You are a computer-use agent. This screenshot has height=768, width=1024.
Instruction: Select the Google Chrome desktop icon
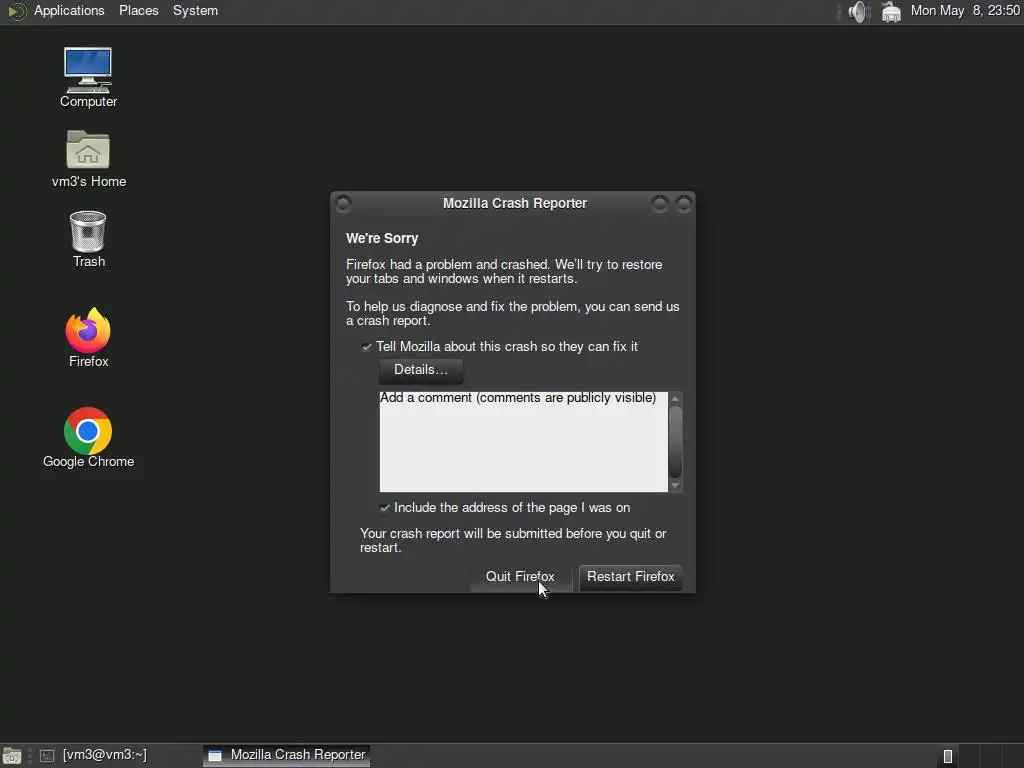point(88,438)
